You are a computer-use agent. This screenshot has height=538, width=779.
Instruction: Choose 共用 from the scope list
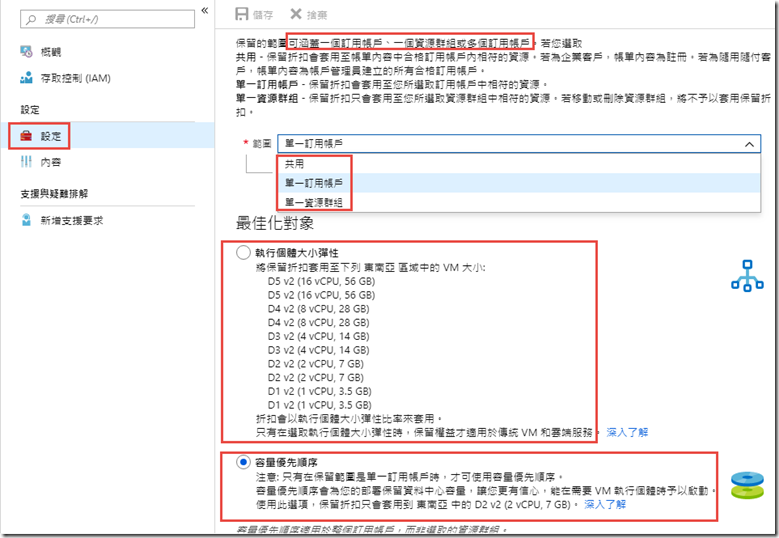pos(294,164)
